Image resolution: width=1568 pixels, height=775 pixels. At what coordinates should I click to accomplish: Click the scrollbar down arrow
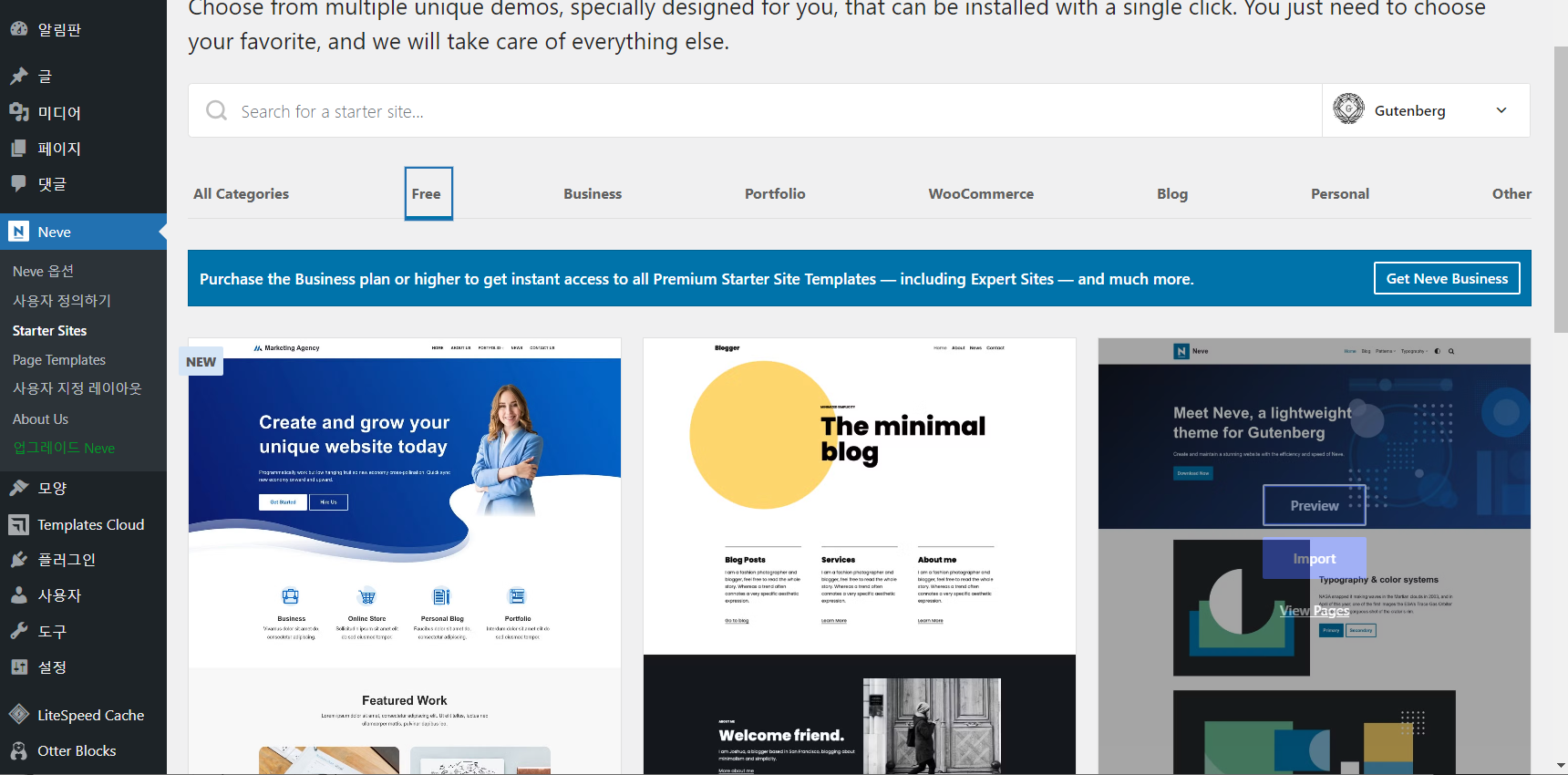1561,766
